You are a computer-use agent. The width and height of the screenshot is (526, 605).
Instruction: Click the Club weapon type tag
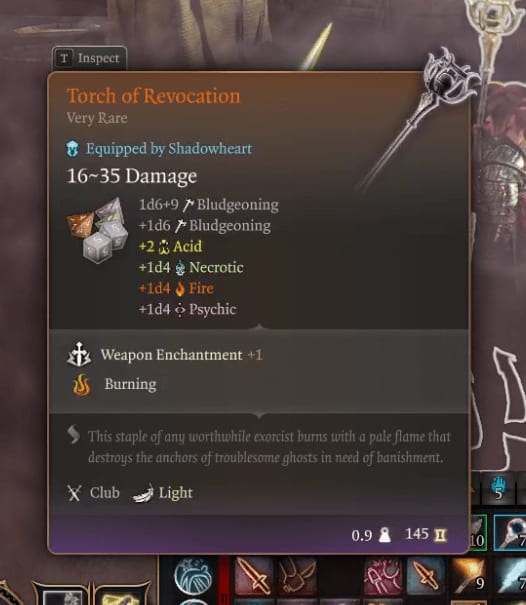pyautogui.click(x=93, y=493)
